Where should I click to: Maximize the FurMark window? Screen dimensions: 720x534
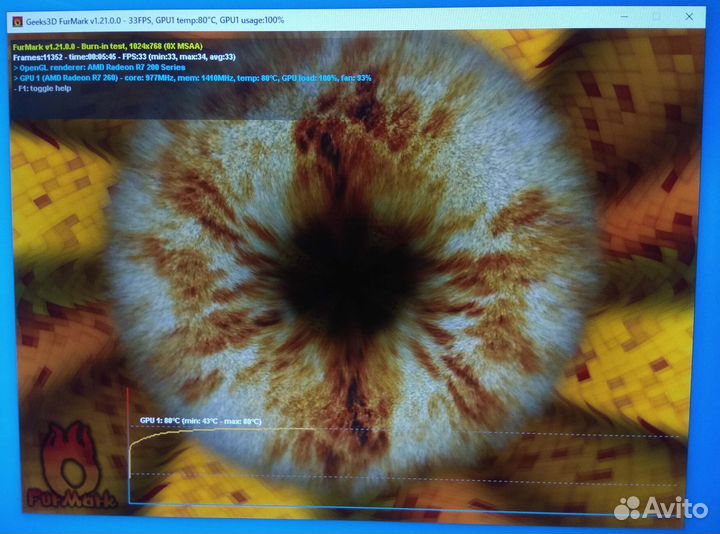click(x=657, y=17)
